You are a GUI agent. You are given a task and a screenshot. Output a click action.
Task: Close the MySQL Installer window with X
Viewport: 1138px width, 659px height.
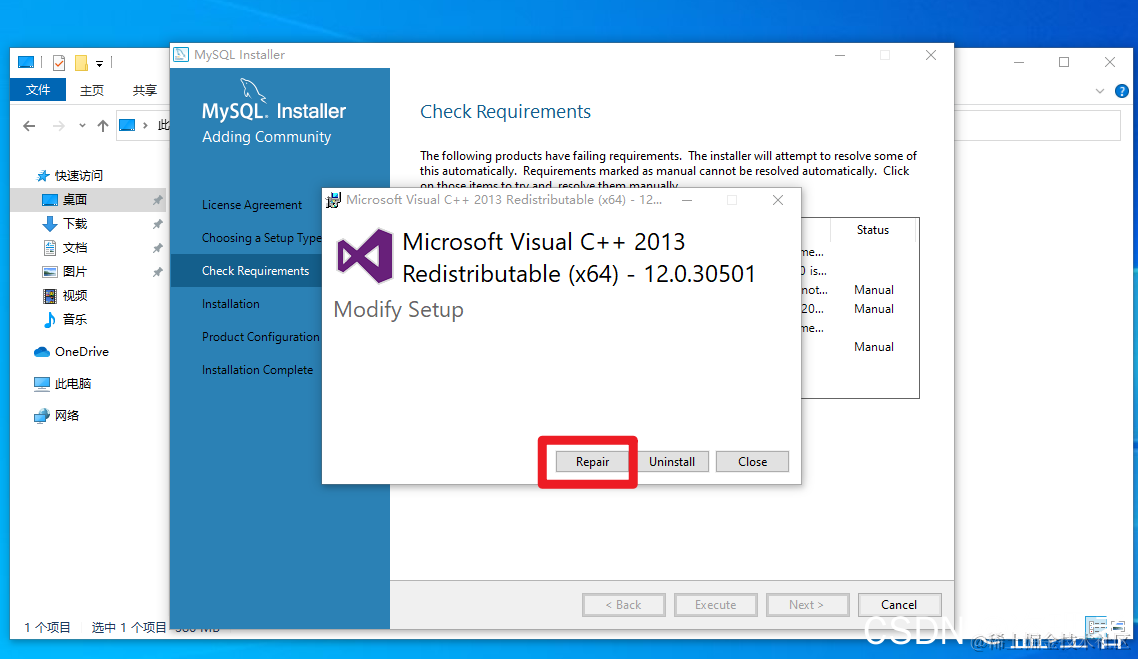click(930, 55)
